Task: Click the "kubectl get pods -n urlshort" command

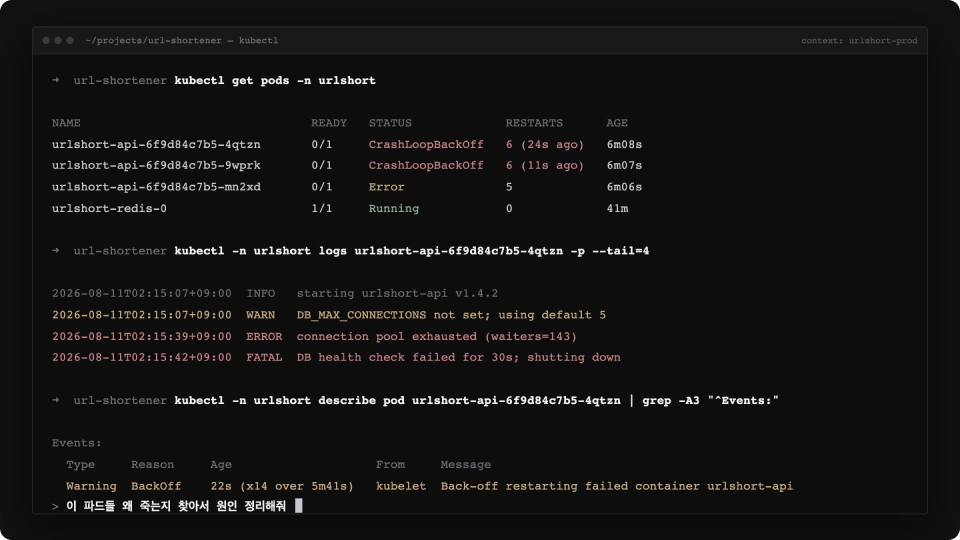Action: 275,80
